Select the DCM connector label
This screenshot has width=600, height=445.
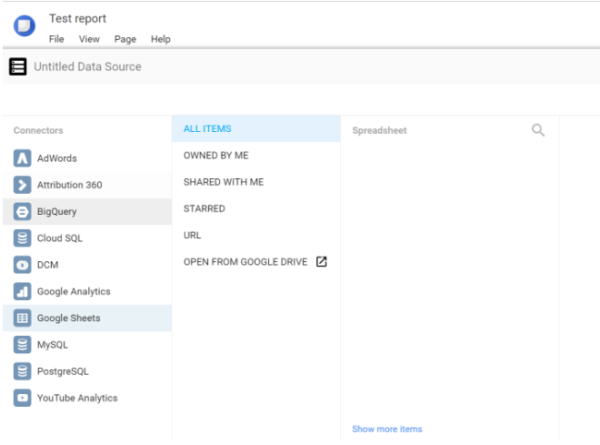tap(48, 265)
